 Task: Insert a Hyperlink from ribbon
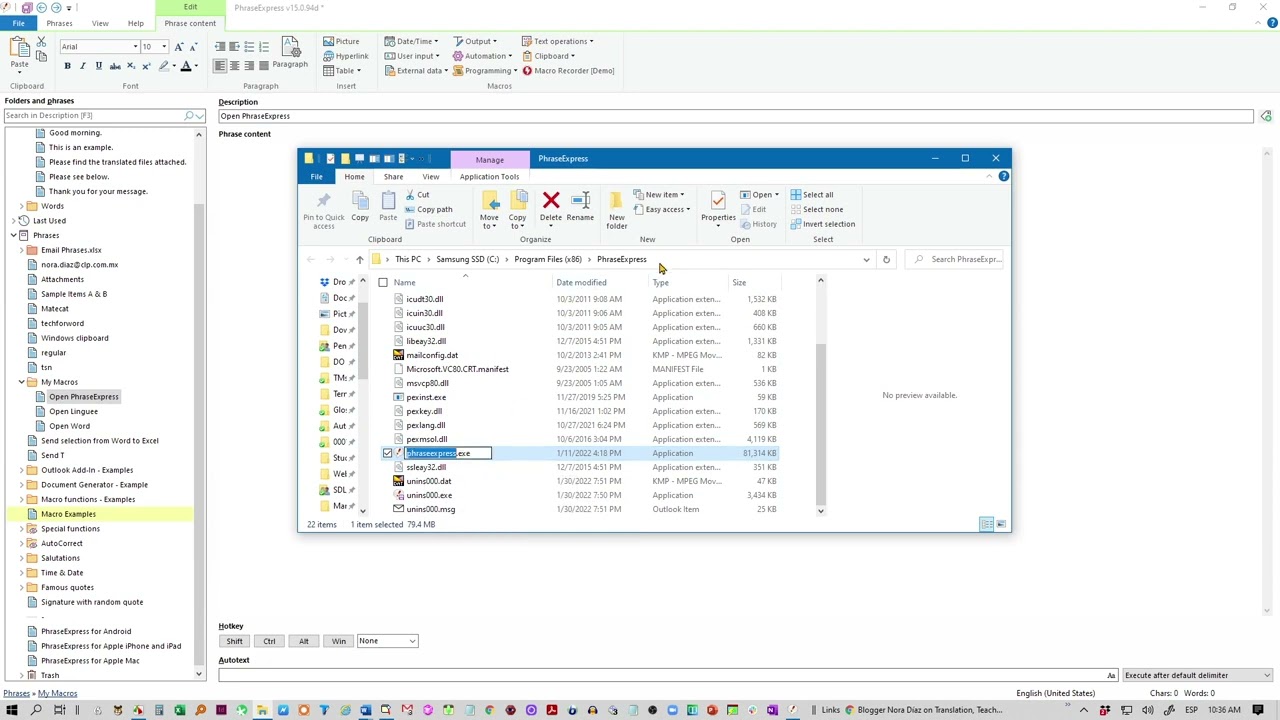[345, 56]
